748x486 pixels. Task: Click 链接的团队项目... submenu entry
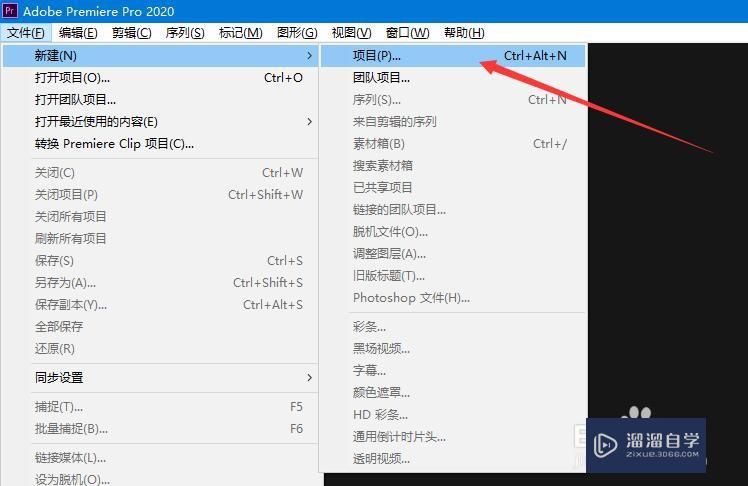pos(453,209)
